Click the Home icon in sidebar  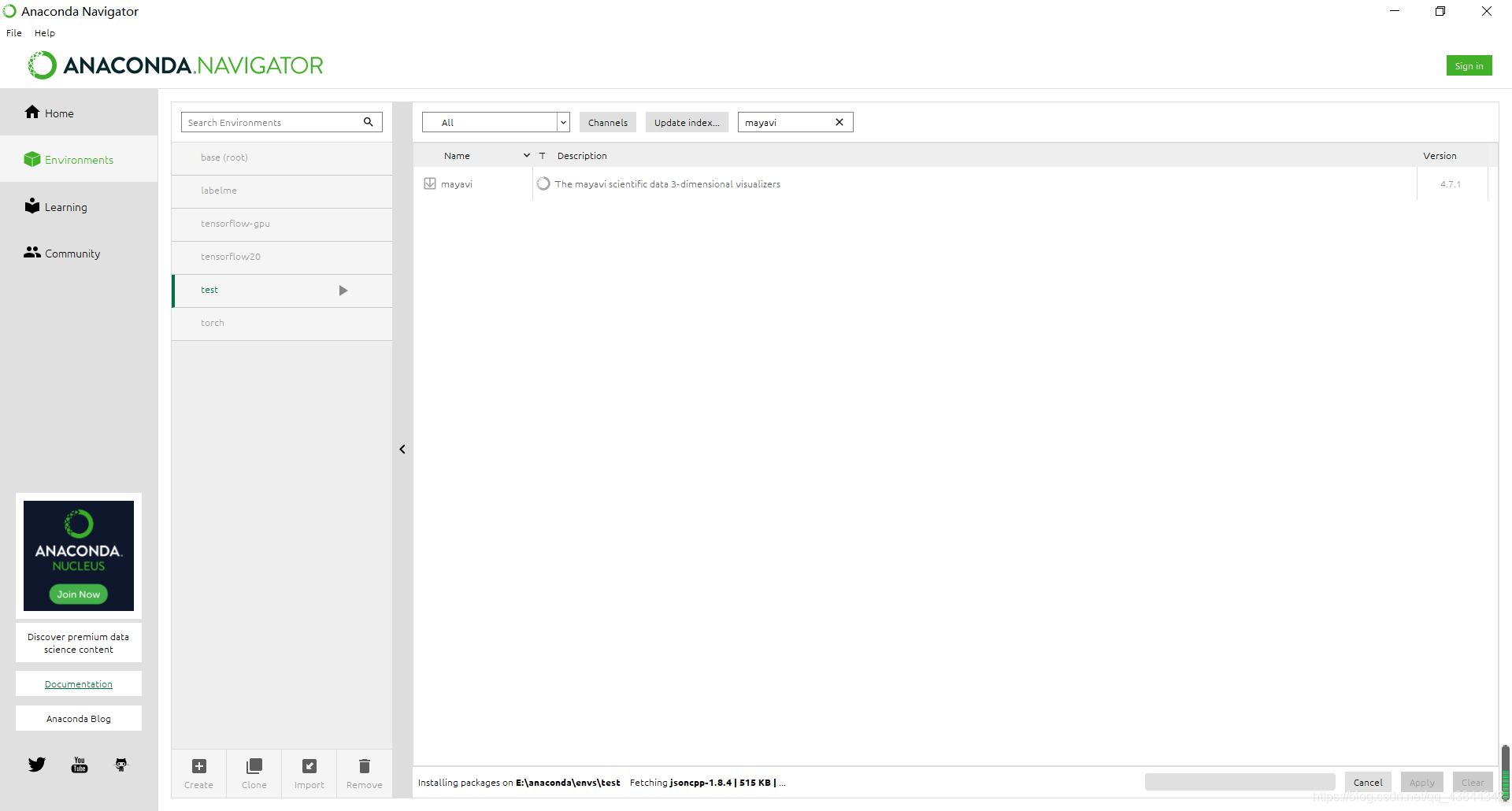[32, 113]
